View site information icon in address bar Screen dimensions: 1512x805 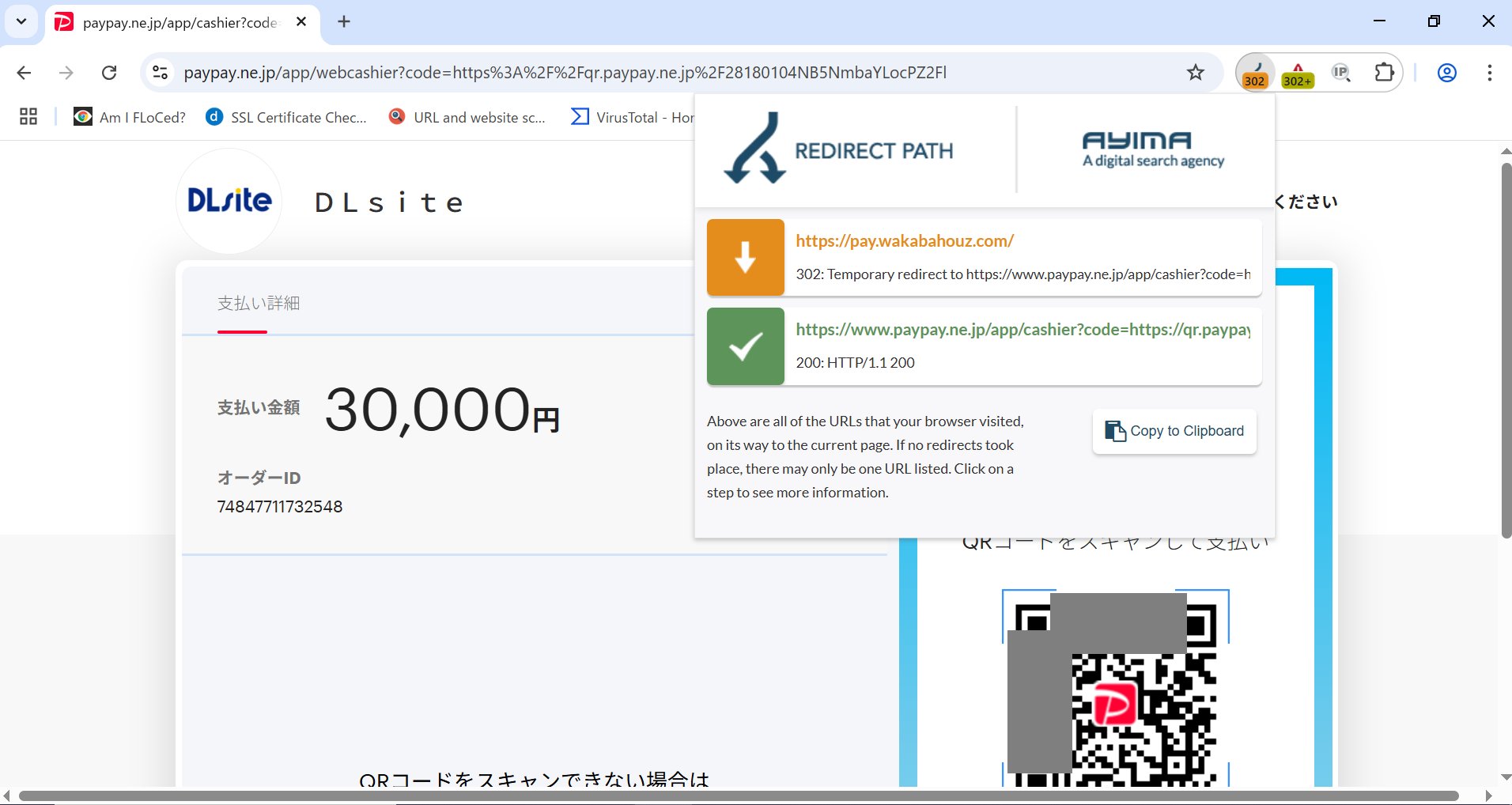click(x=160, y=73)
